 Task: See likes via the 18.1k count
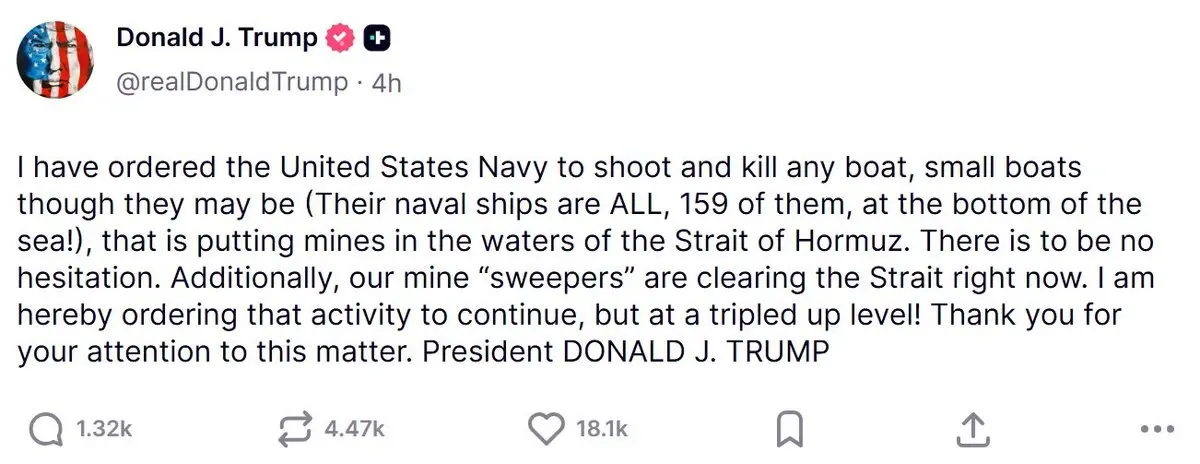(602, 430)
